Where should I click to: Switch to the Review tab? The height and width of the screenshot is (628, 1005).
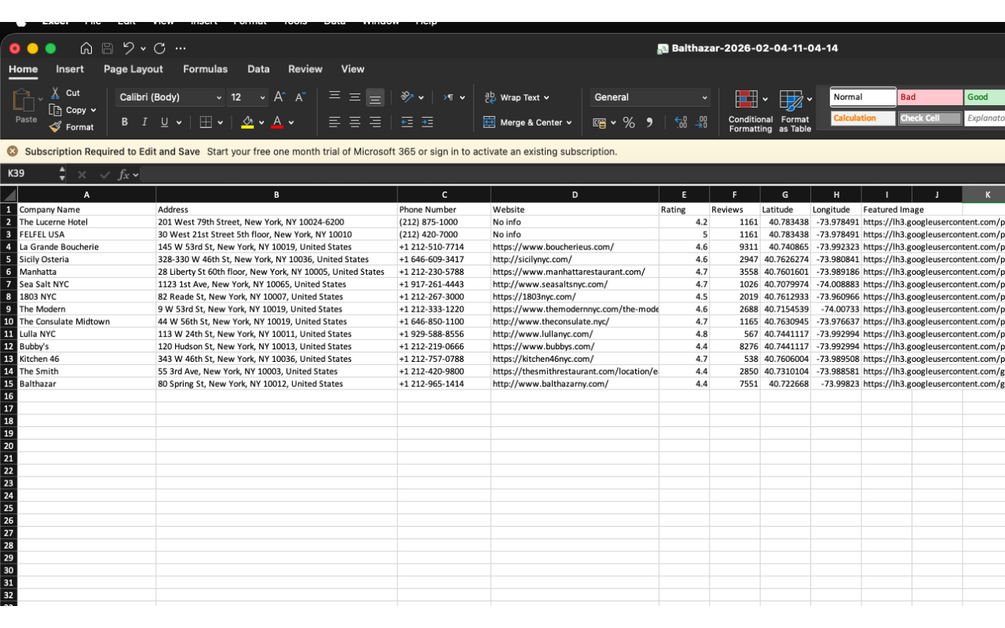305,69
